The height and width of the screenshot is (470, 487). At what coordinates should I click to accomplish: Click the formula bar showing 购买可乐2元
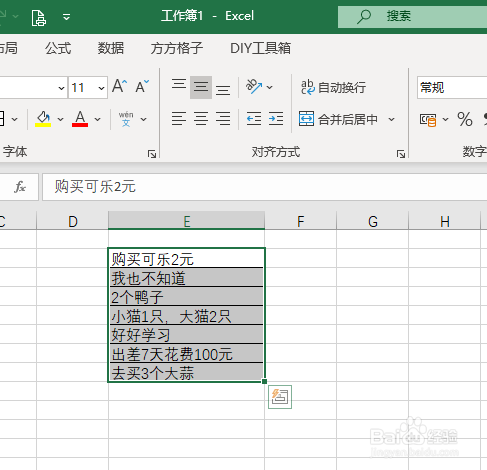pos(265,187)
